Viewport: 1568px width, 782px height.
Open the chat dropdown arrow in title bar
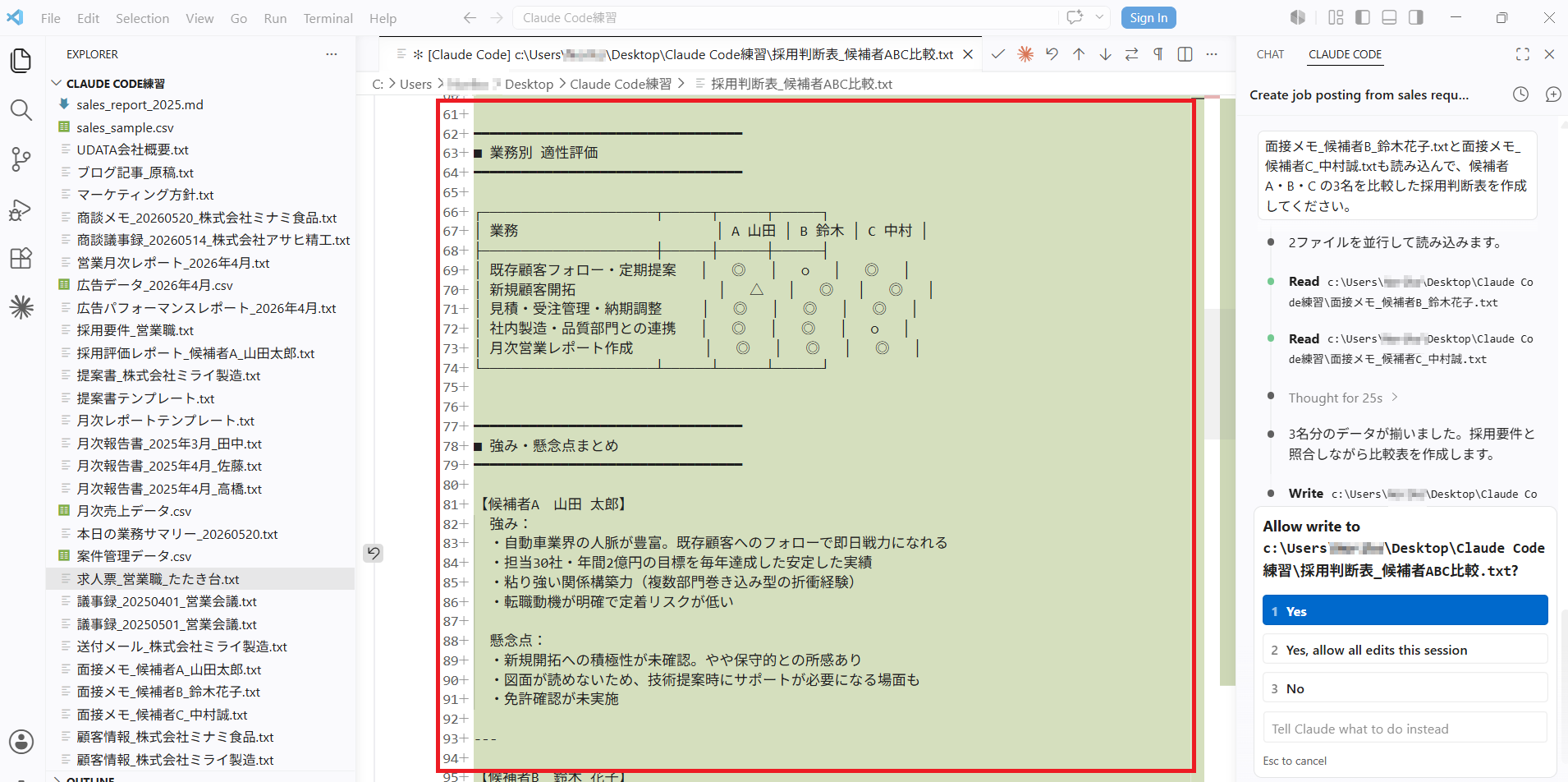[x=1099, y=17]
